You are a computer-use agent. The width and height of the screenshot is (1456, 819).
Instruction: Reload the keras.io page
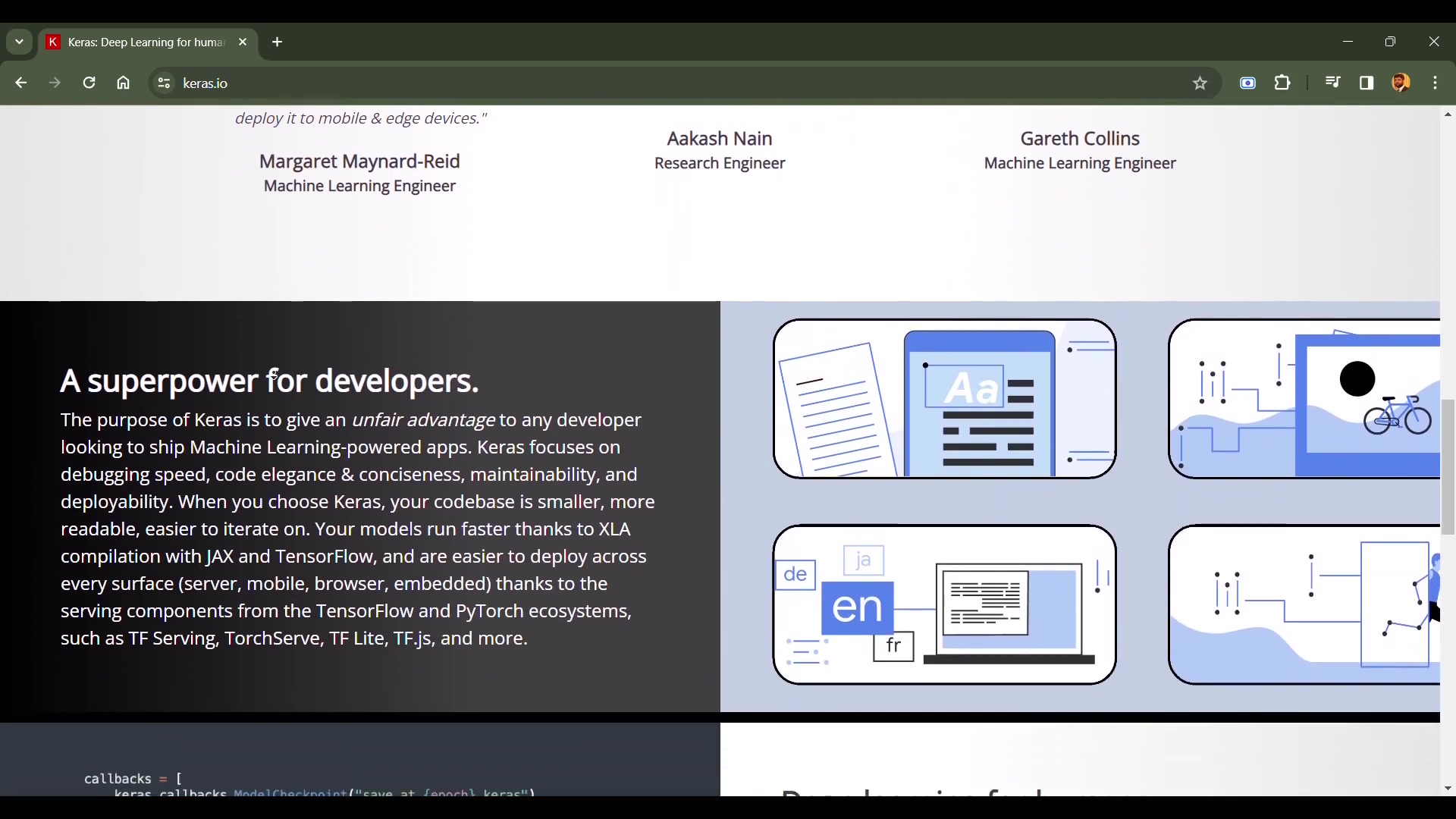tap(89, 83)
